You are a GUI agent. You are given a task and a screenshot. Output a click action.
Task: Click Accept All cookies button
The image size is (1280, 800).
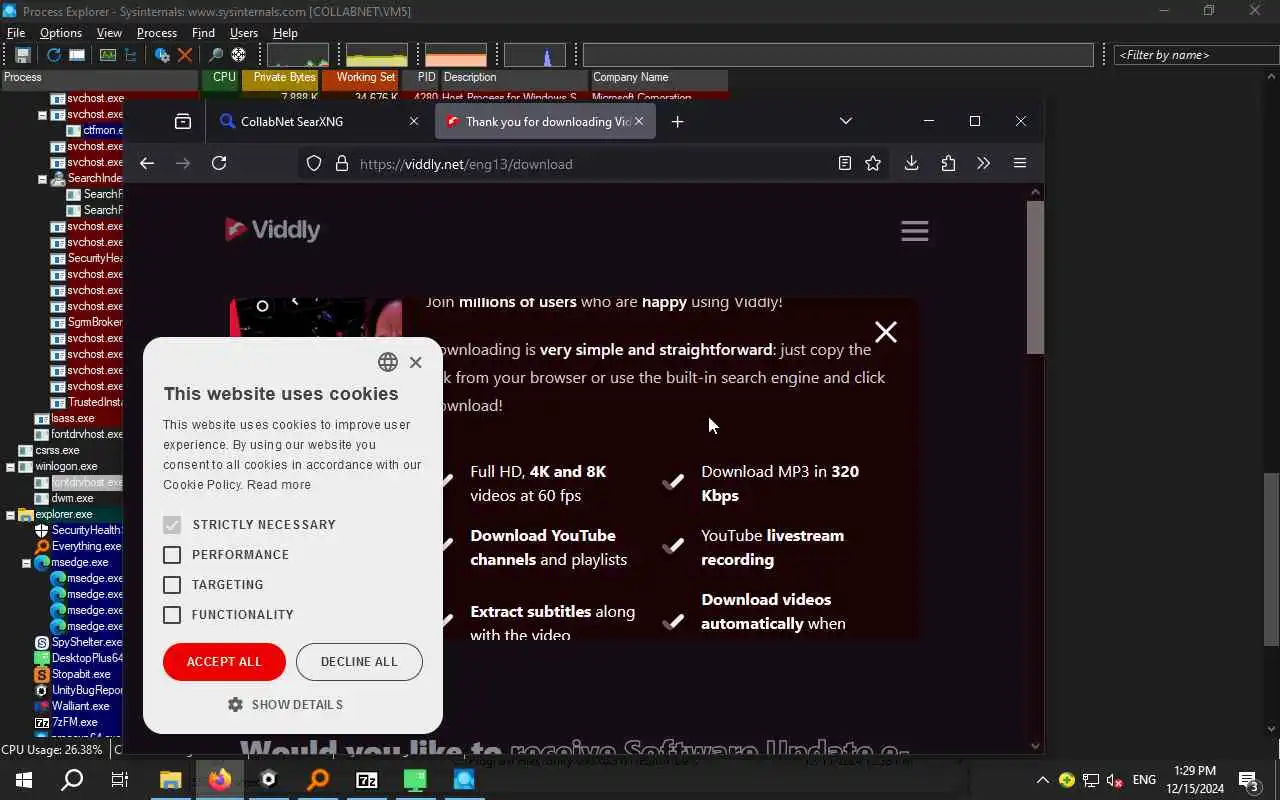point(224,662)
